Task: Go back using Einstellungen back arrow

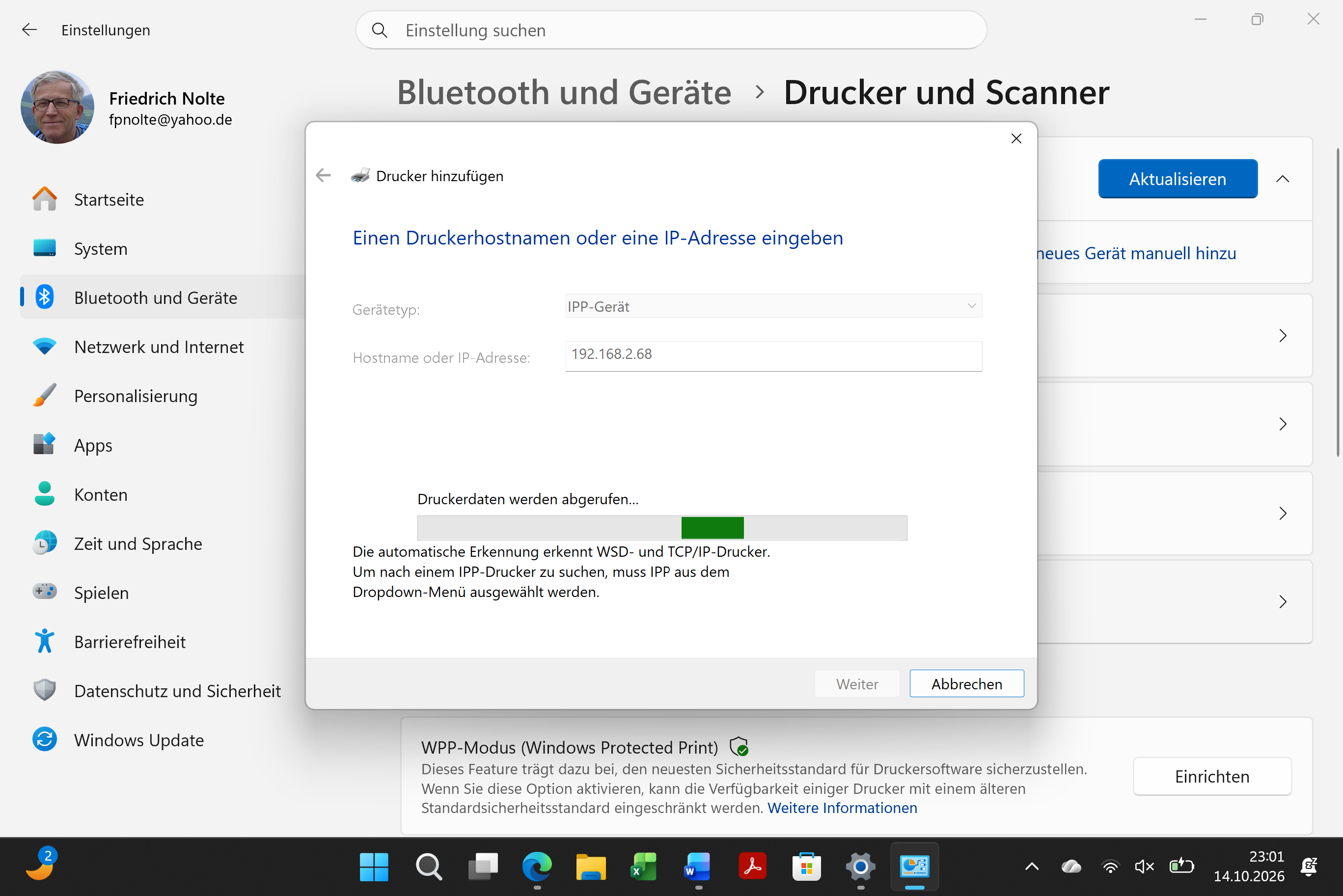Action: 29,30
